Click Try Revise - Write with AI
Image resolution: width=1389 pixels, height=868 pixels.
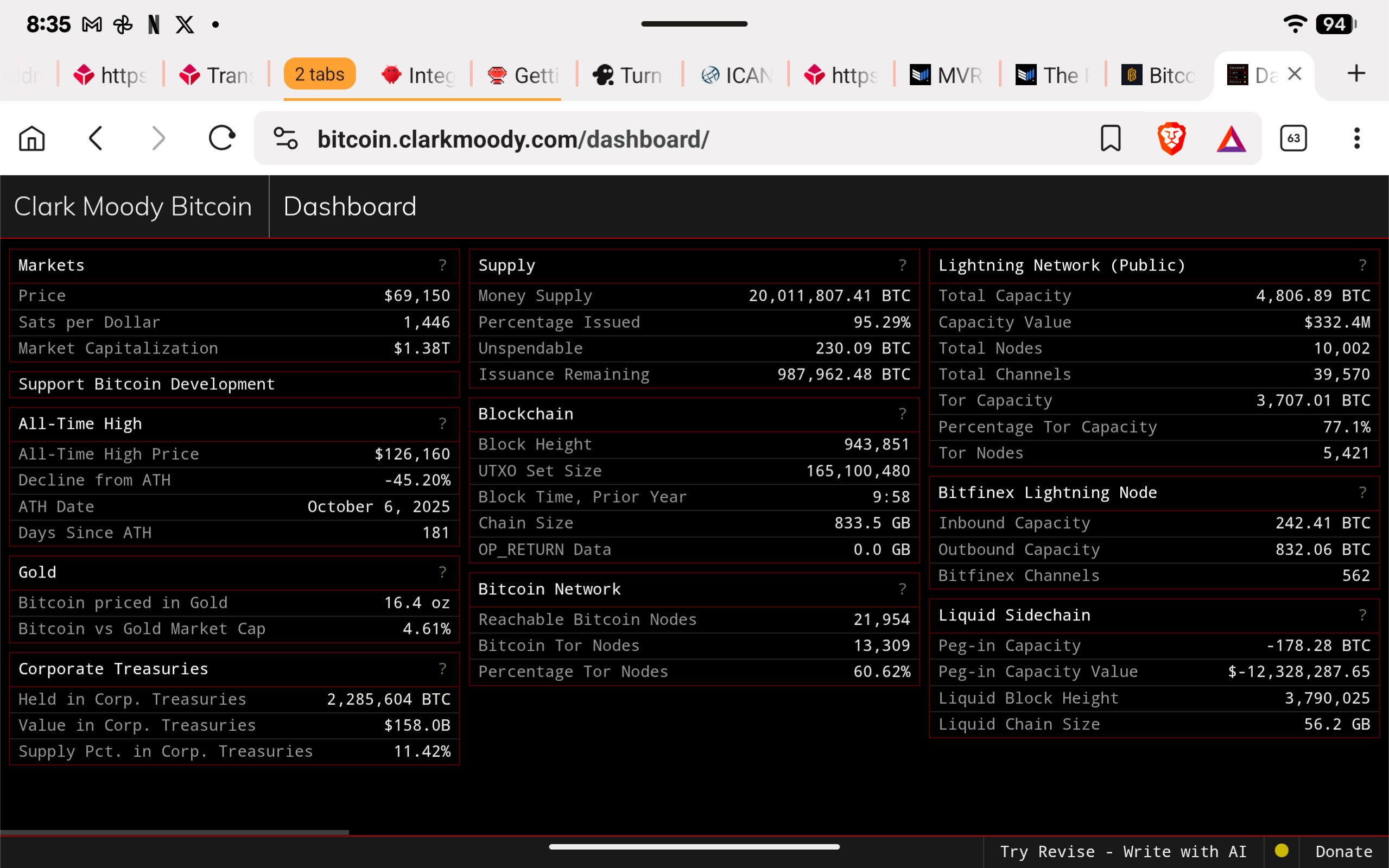pos(1122,852)
